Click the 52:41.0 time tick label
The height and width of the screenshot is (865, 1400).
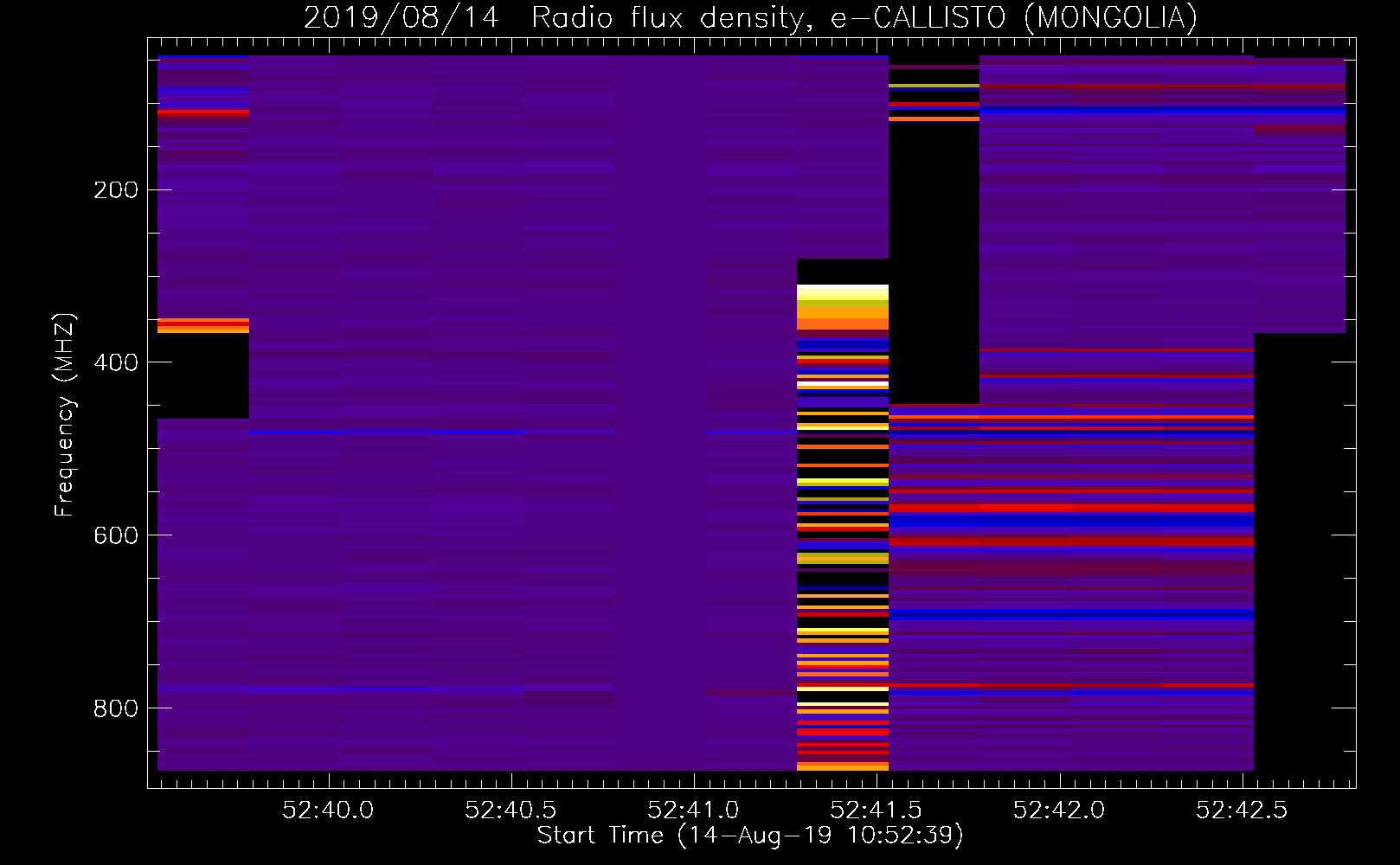(x=693, y=810)
